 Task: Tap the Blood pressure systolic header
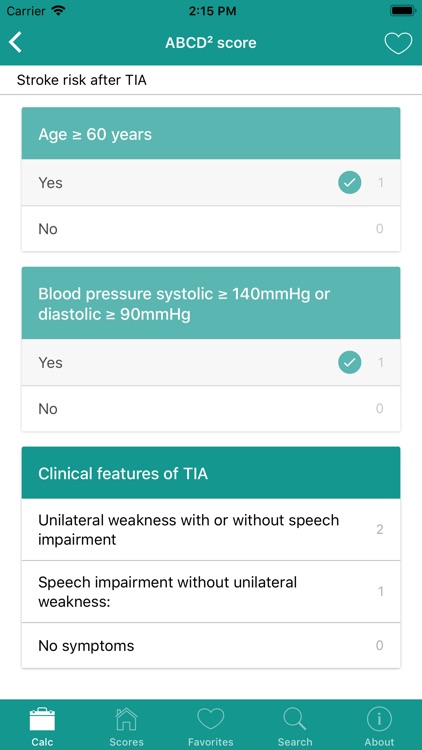(211, 303)
